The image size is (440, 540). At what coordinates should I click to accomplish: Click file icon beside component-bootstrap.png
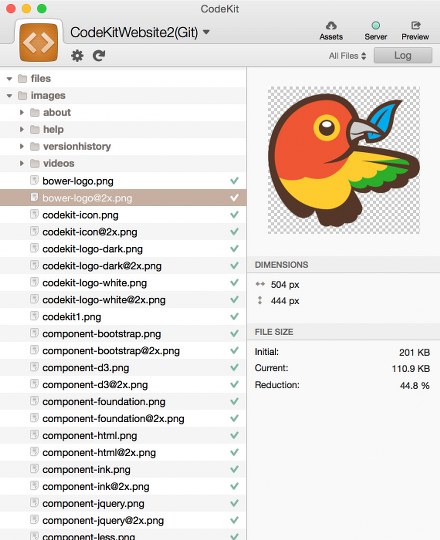(34, 333)
